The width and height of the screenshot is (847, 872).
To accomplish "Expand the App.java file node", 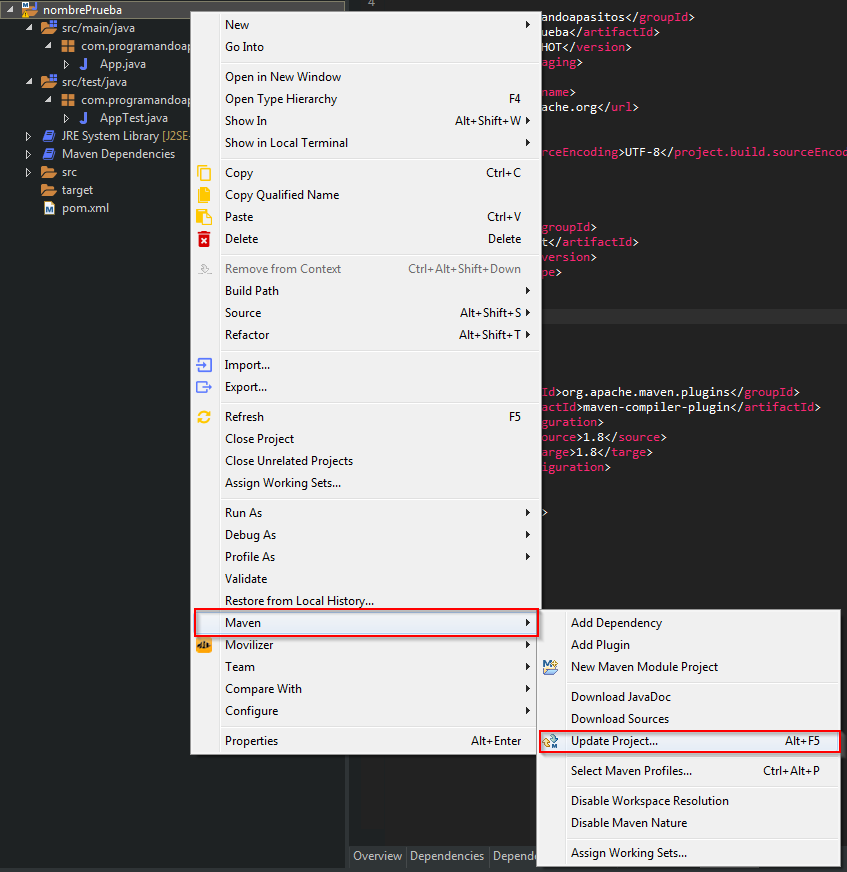I will [x=67, y=64].
